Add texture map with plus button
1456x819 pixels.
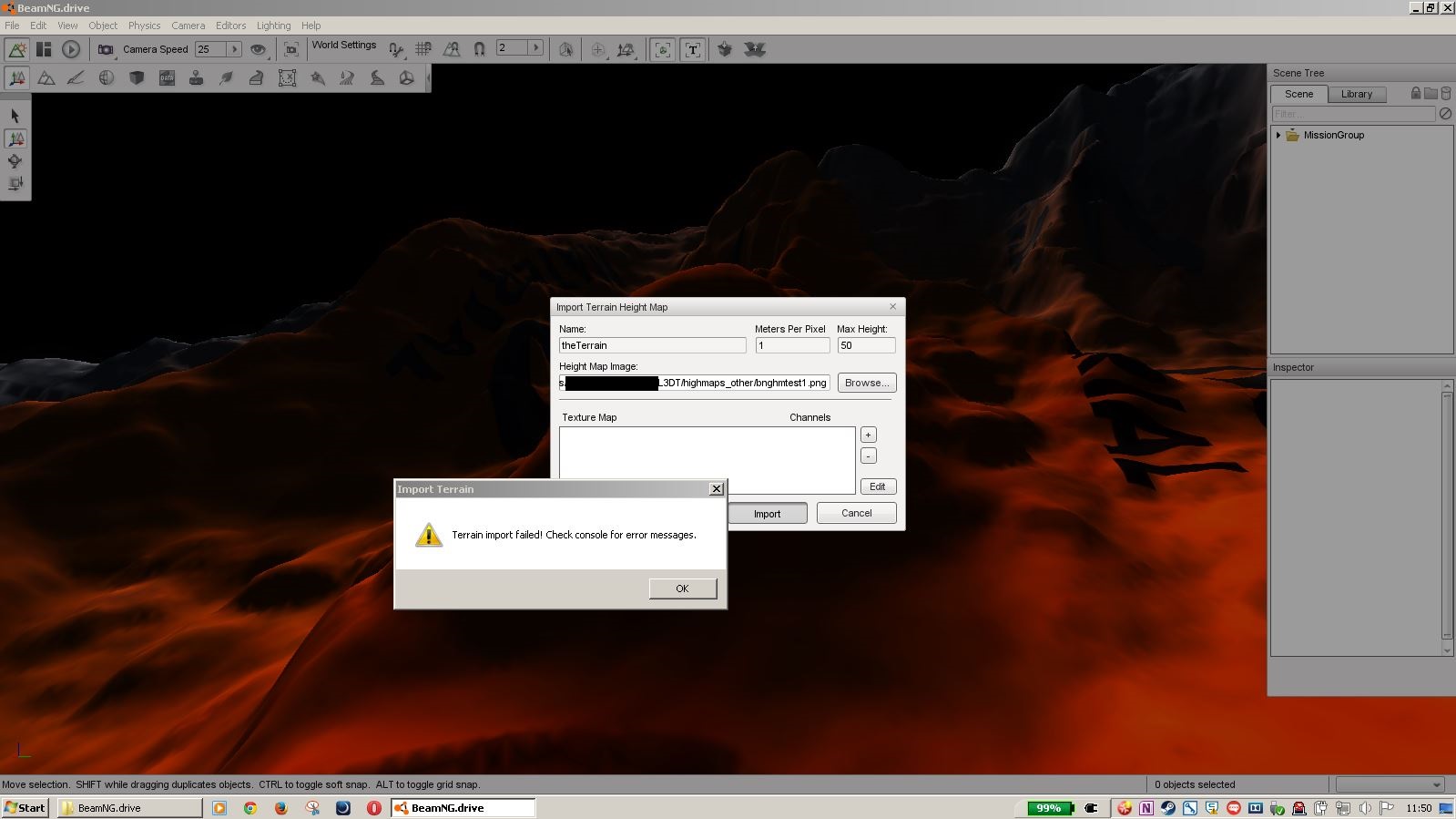(x=869, y=435)
